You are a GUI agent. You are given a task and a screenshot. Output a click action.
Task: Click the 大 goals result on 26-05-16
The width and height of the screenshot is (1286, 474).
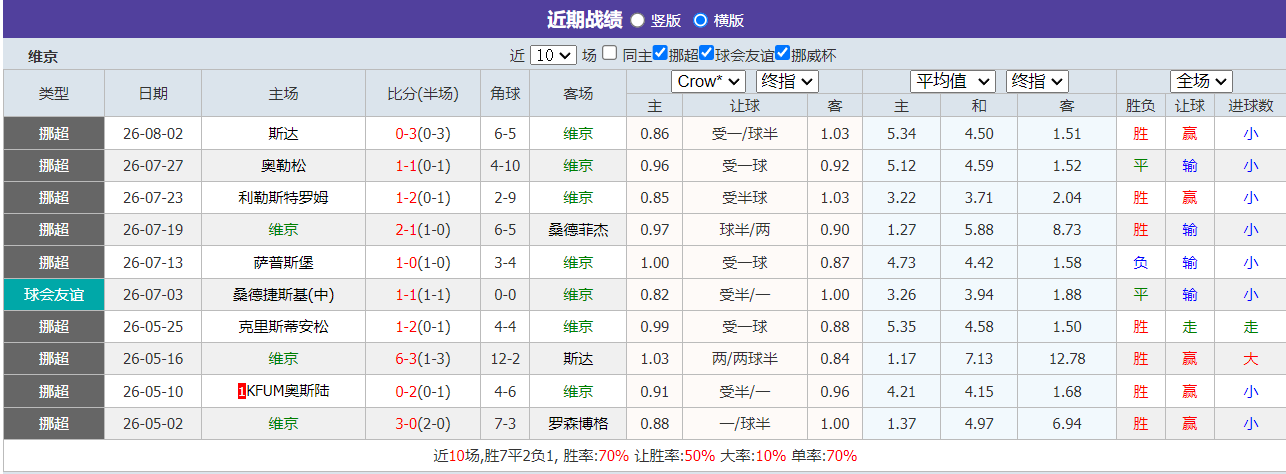[1251, 358]
